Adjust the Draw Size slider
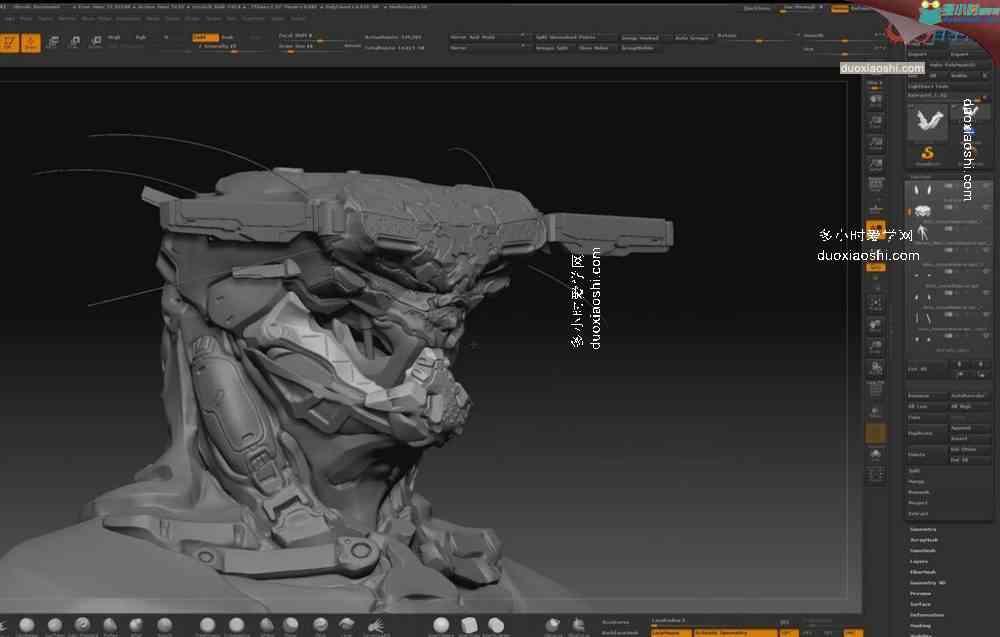 tap(310, 47)
